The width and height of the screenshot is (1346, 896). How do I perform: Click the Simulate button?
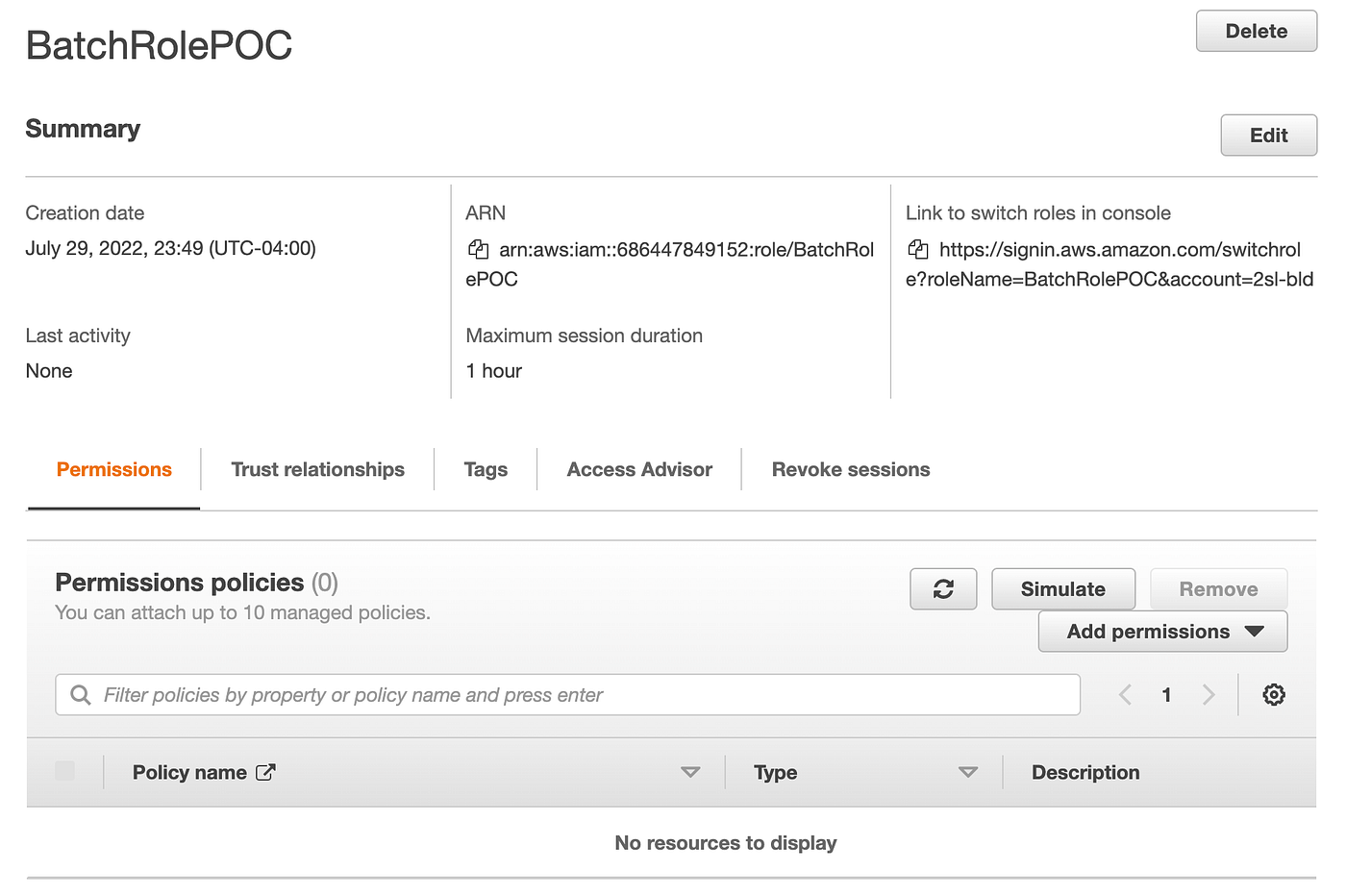1063,589
